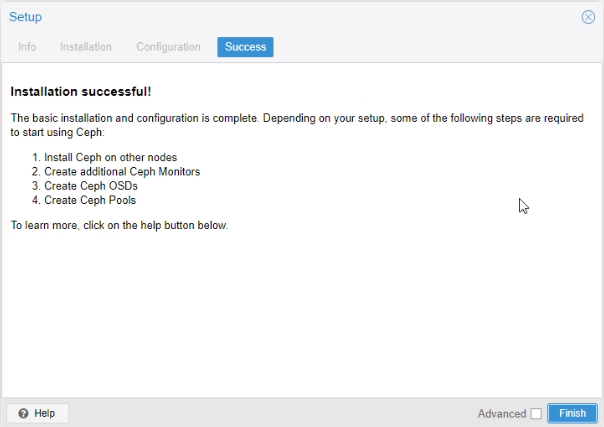Enable the Advanced checkbox
This screenshot has width=604, height=427.
(x=536, y=414)
